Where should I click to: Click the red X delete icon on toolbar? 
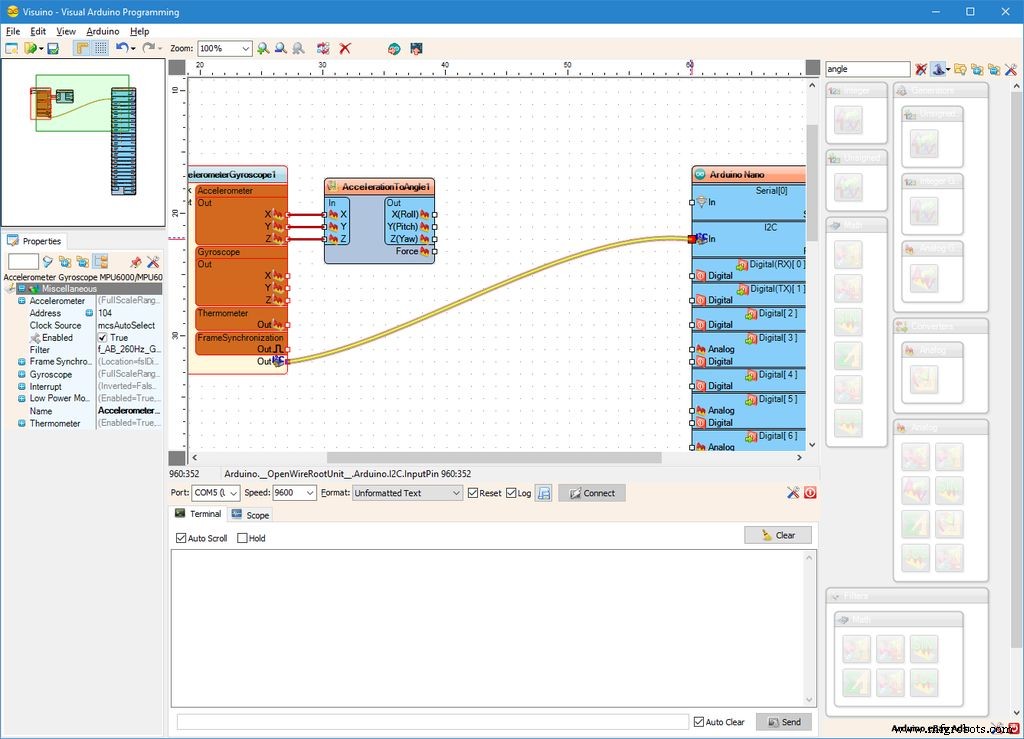[344, 48]
